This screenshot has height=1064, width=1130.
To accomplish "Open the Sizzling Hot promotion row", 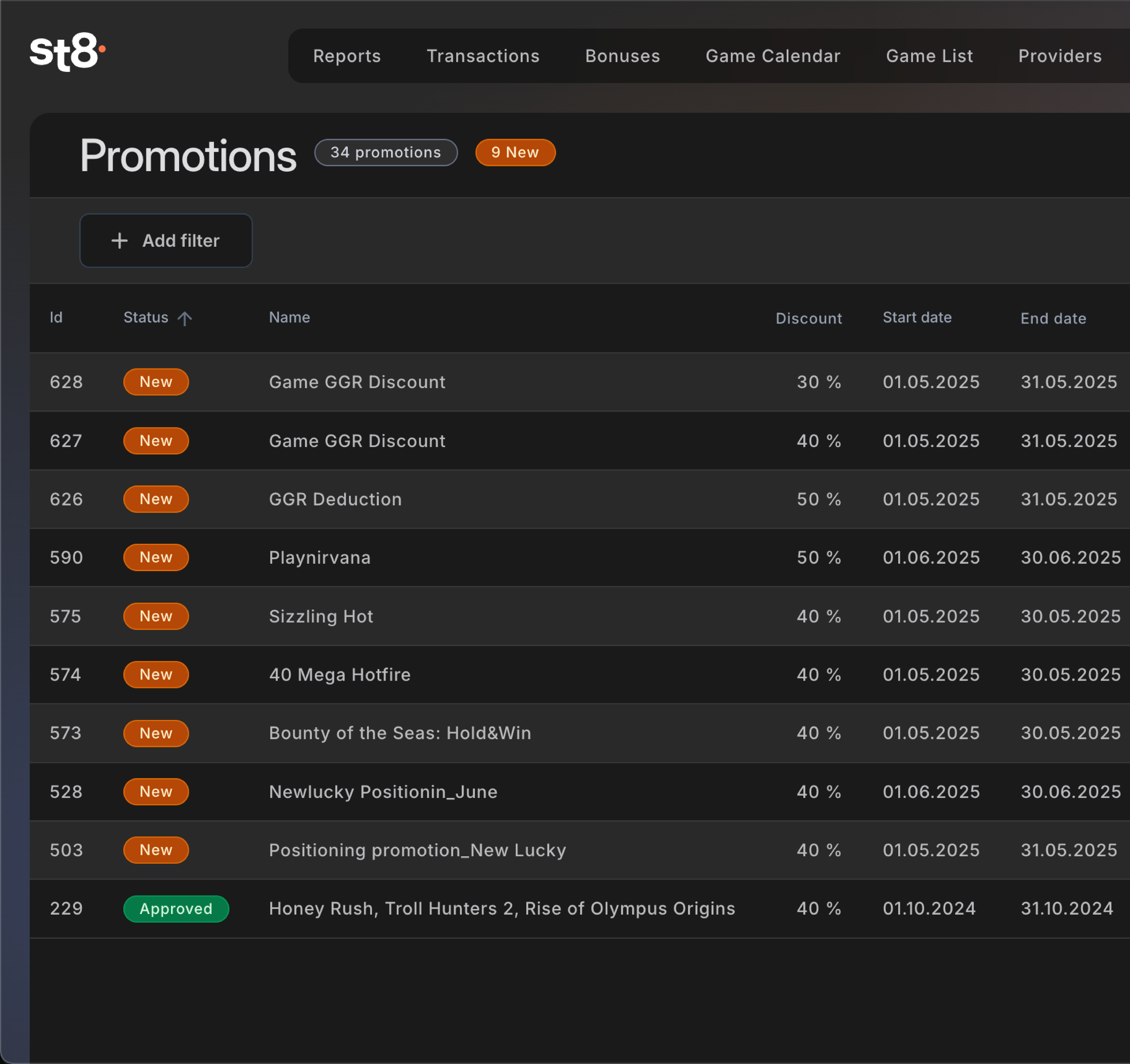I will pos(321,616).
